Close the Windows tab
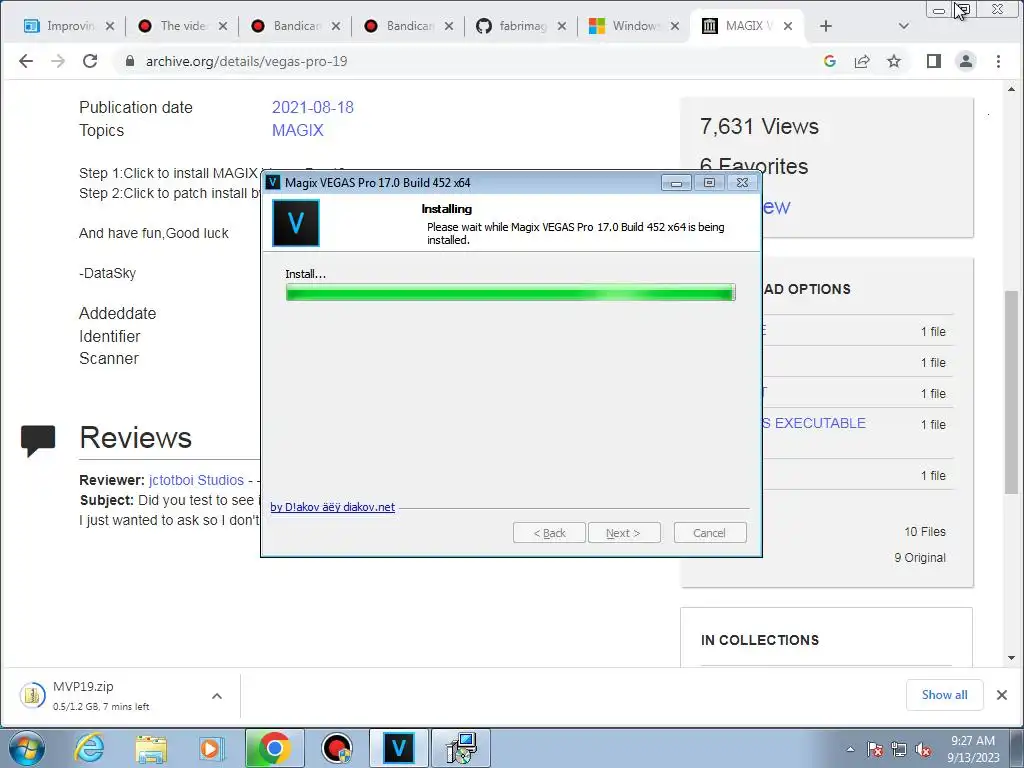Image resolution: width=1024 pixels, height=768 pixels. [675, 26]
